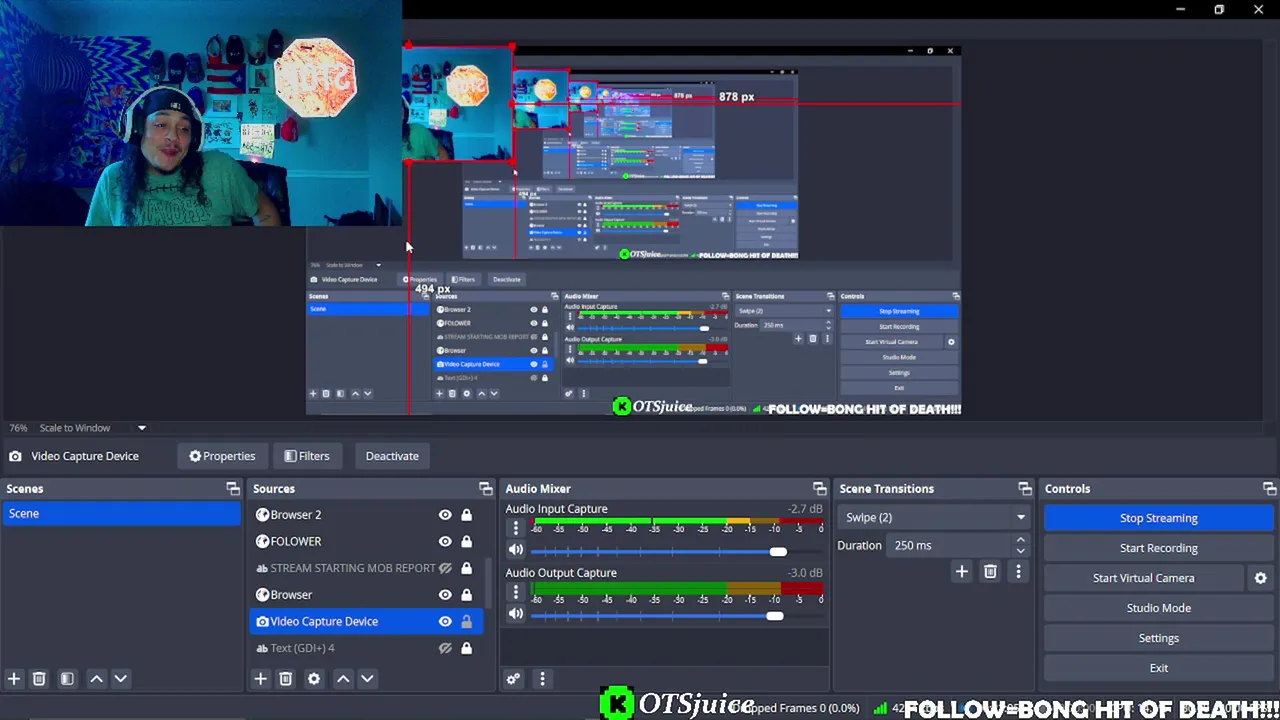The image size is (1280, 720).
Task: Move source down arrow in Sources panel
Action: click(x=367, y=679)
